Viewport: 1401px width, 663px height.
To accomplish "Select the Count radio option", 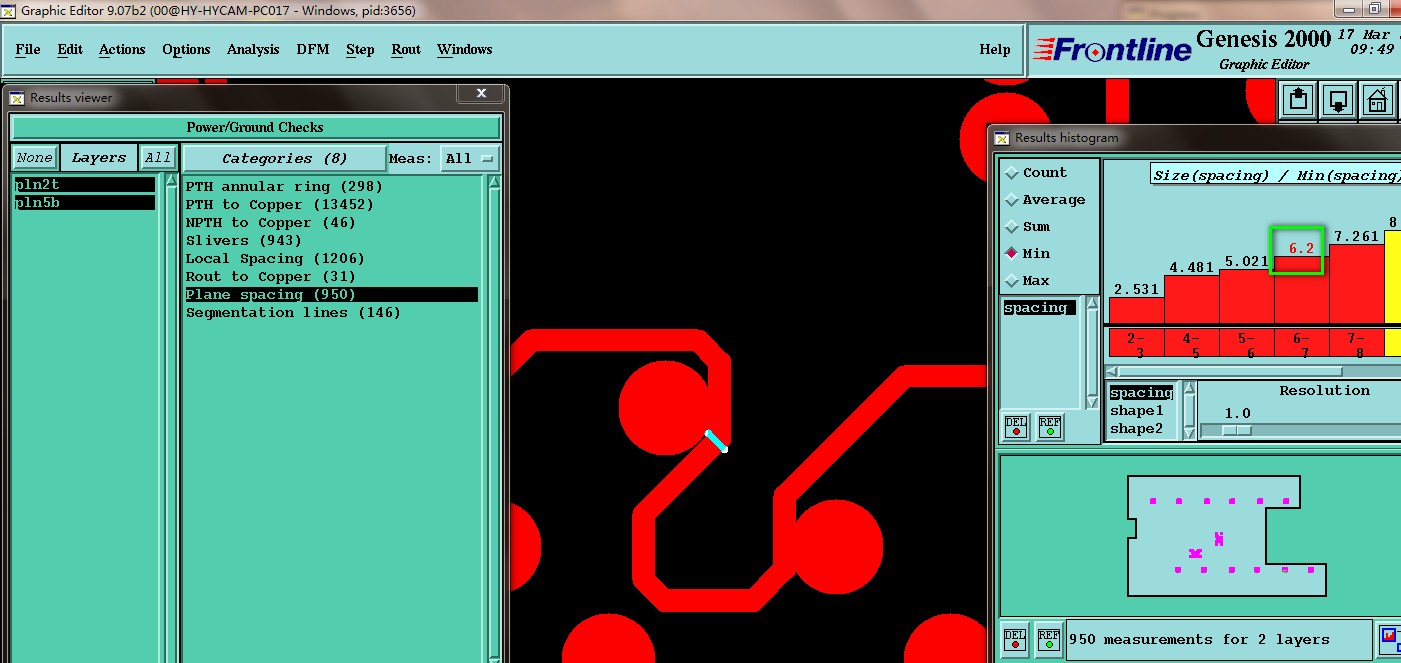I will (x=1037, y=172).
